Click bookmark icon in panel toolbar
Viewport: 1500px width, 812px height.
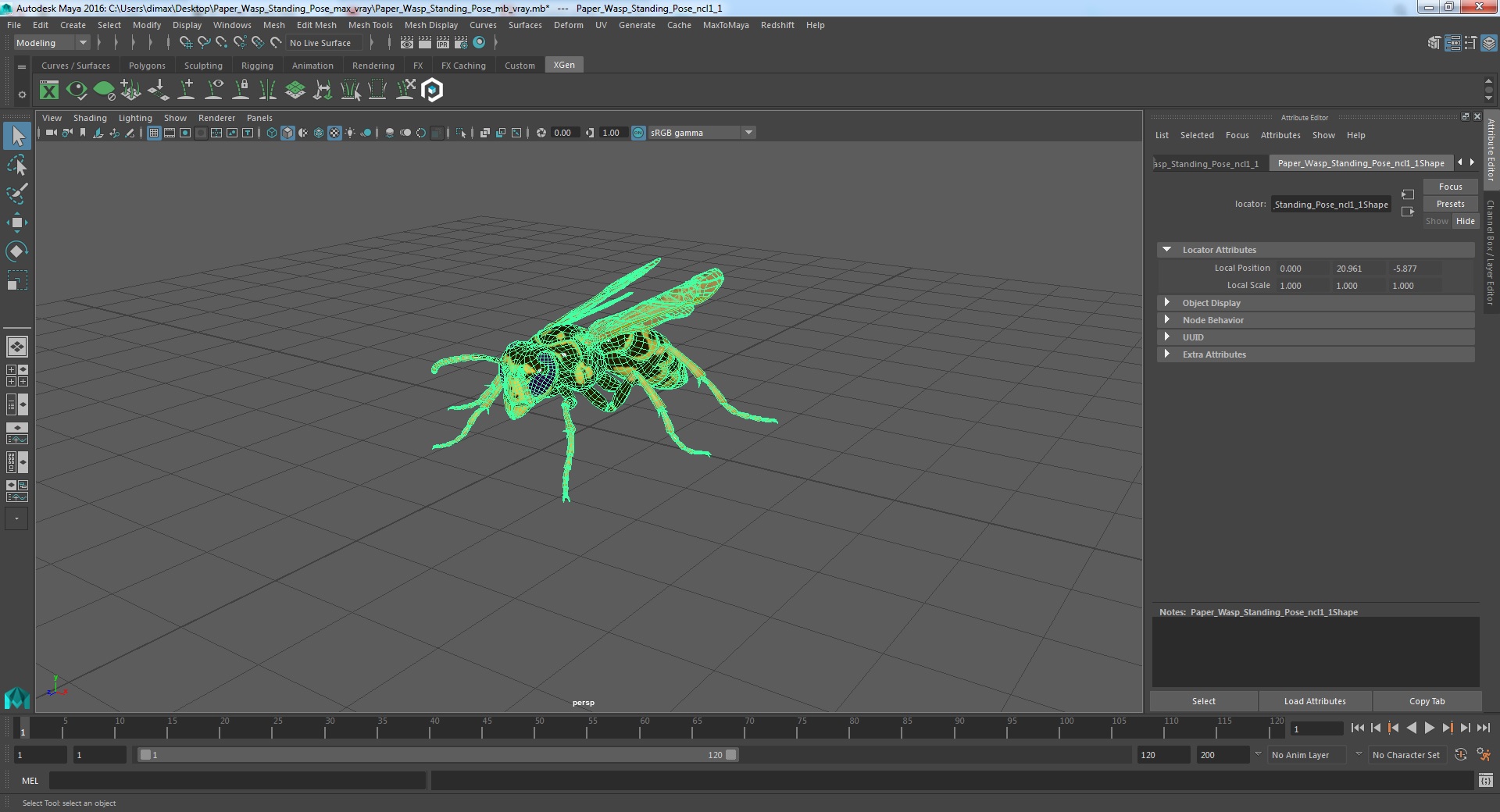tap(83, 133)
